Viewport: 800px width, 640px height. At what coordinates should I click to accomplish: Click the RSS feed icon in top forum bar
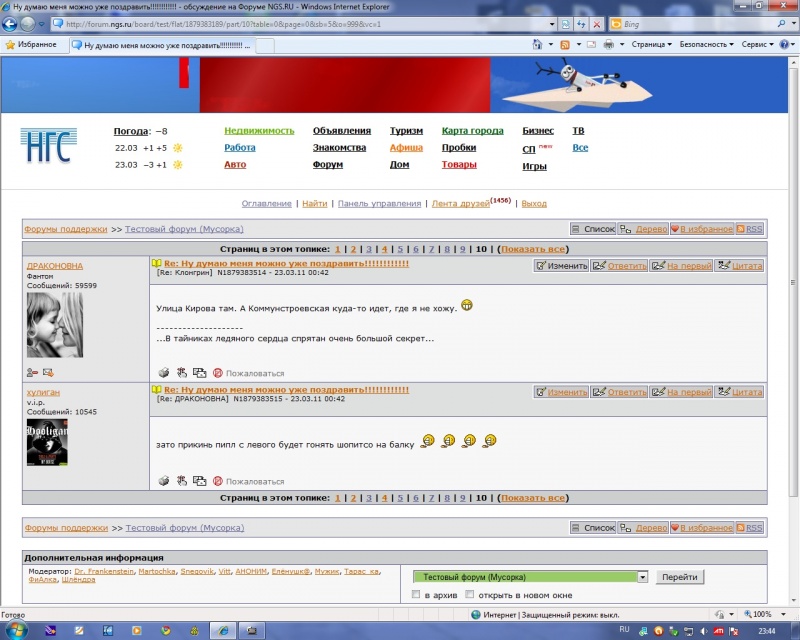click(x=749, y=229)
